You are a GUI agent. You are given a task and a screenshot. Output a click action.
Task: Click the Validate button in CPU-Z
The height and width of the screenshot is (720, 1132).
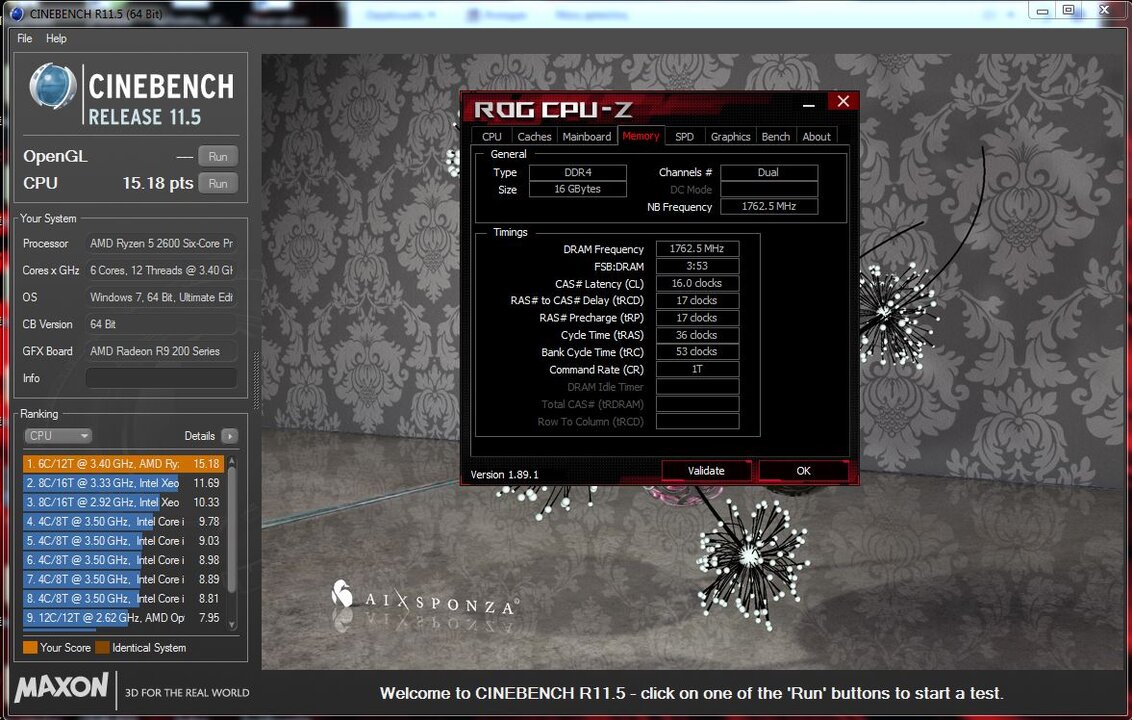pos(706,471)
